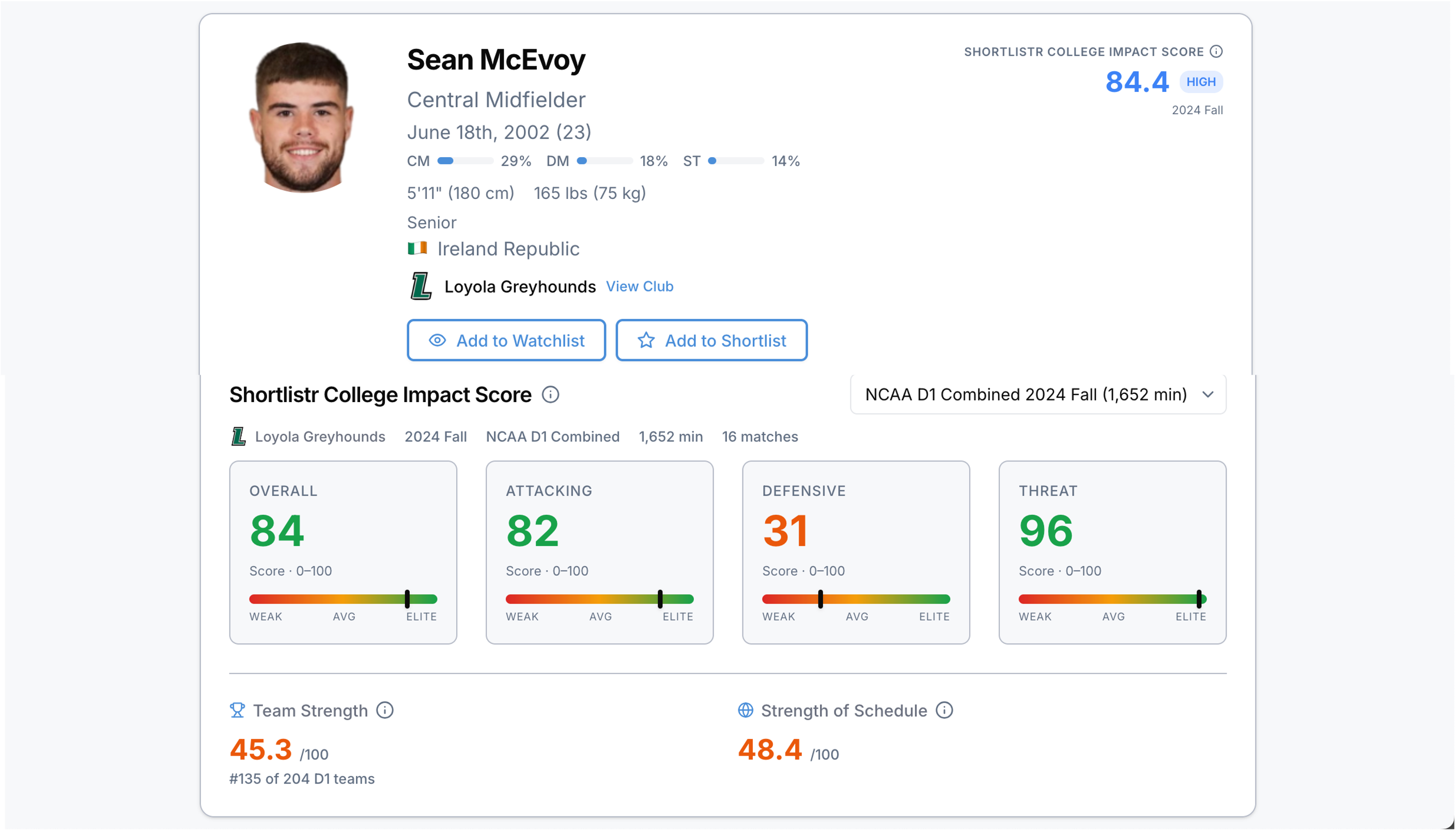The width and height of the screenshot is (1456, 831).
Task: Click the Add to Shortlist button label
Action: pyautogui.click(x=726, y=341)
